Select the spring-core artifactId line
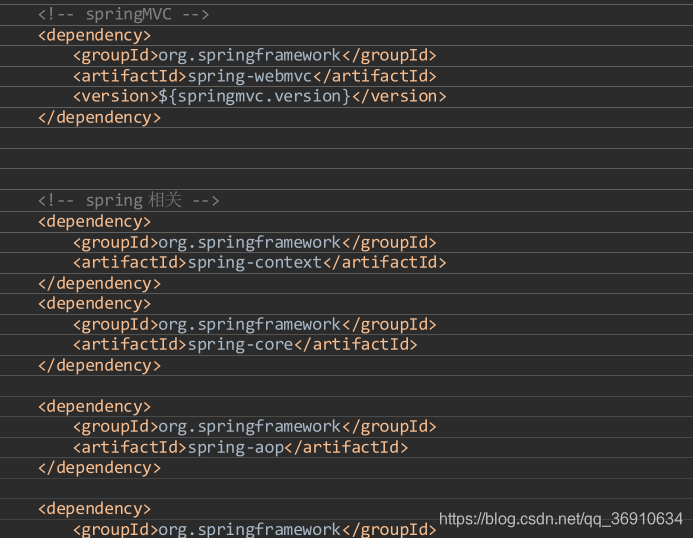693x538 pixels. tap(245, 345)
